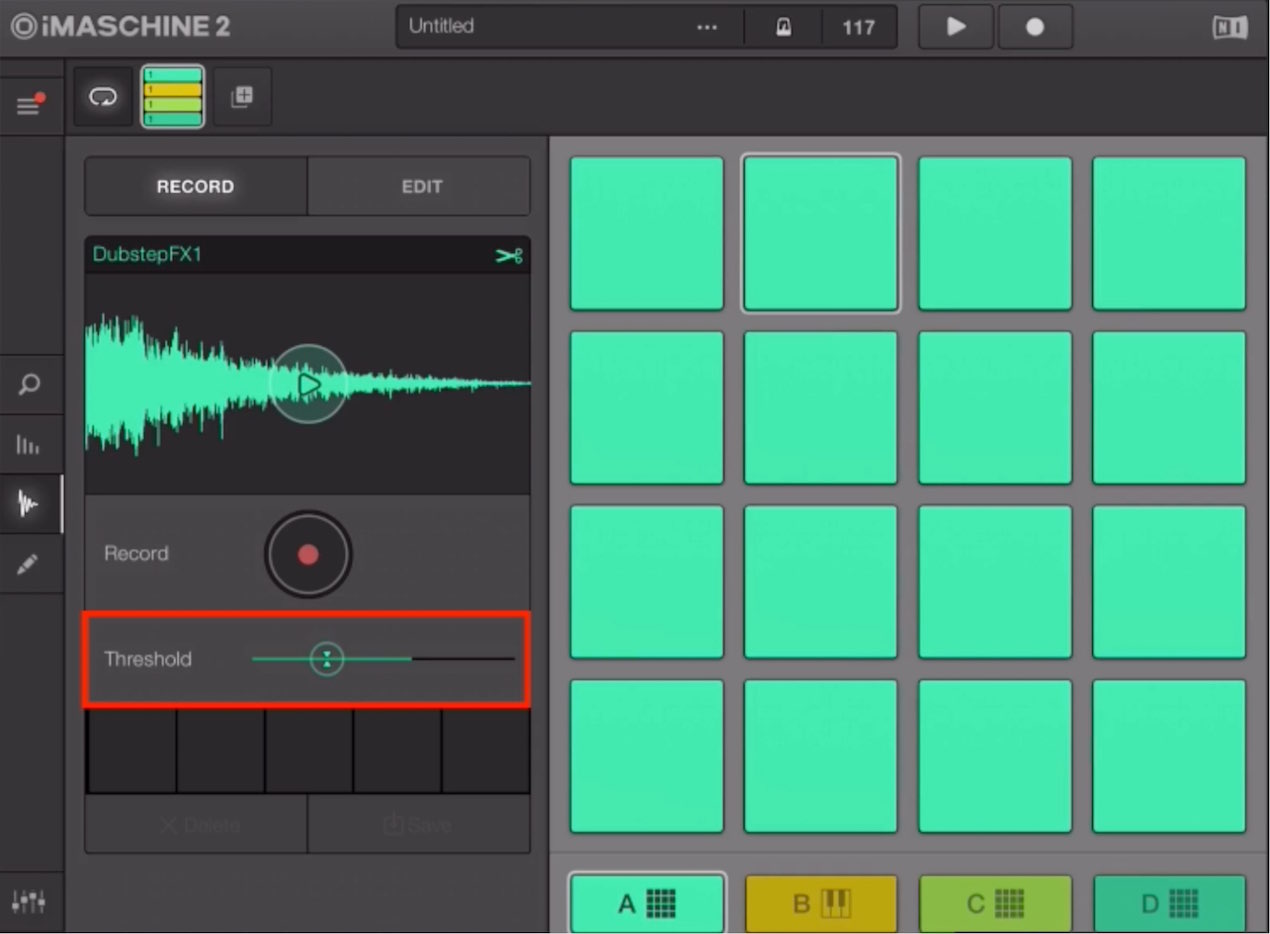
Task: Switch to the RECORD tab
Action: 196,186
